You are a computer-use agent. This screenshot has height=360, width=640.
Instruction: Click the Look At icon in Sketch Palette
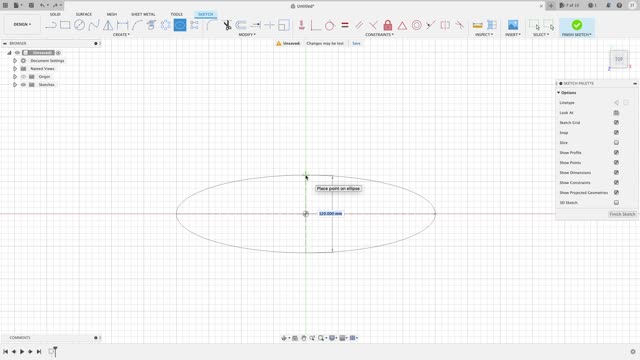616,113
